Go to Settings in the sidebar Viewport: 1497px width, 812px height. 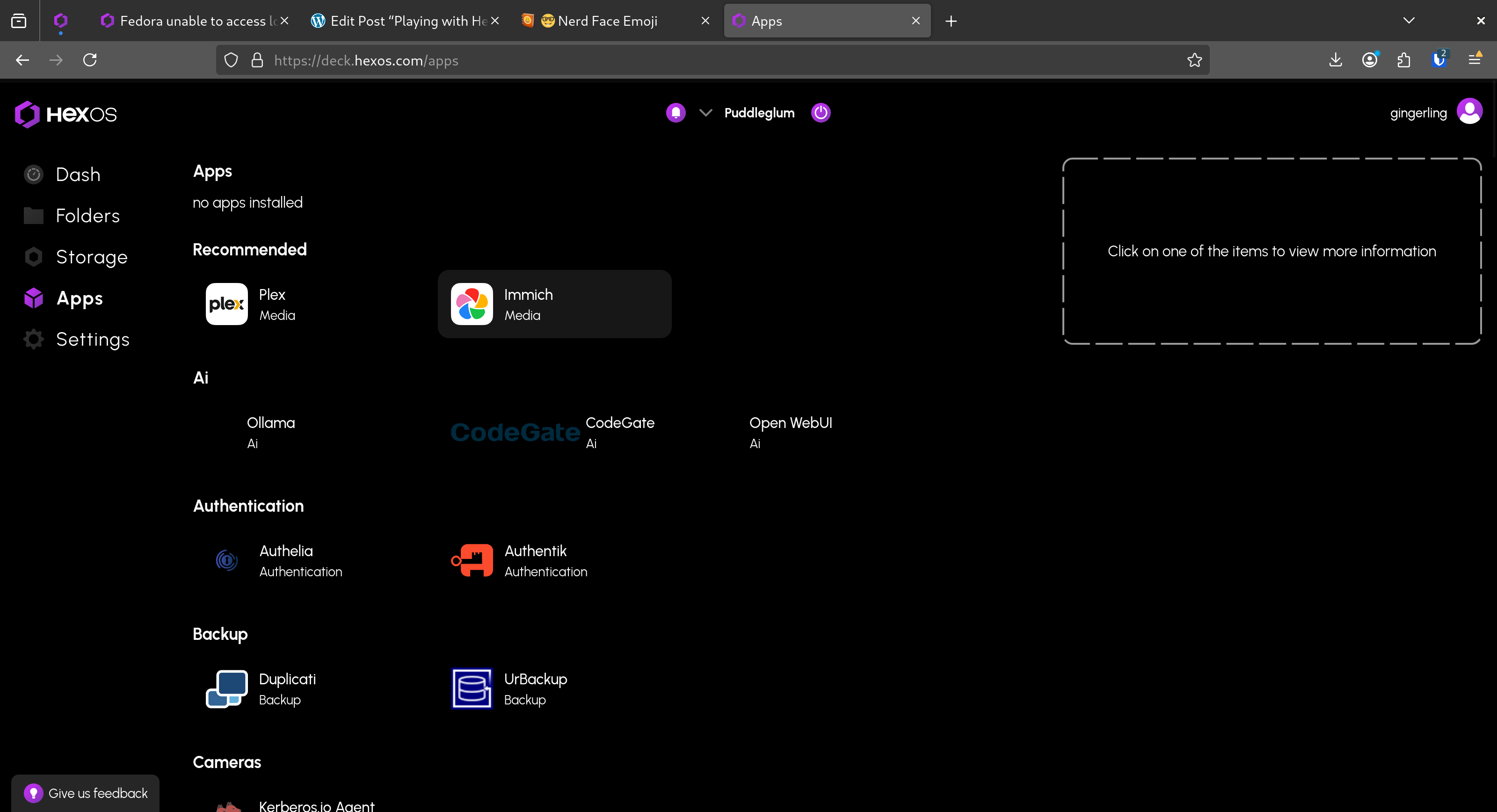(x=93, y=340)
